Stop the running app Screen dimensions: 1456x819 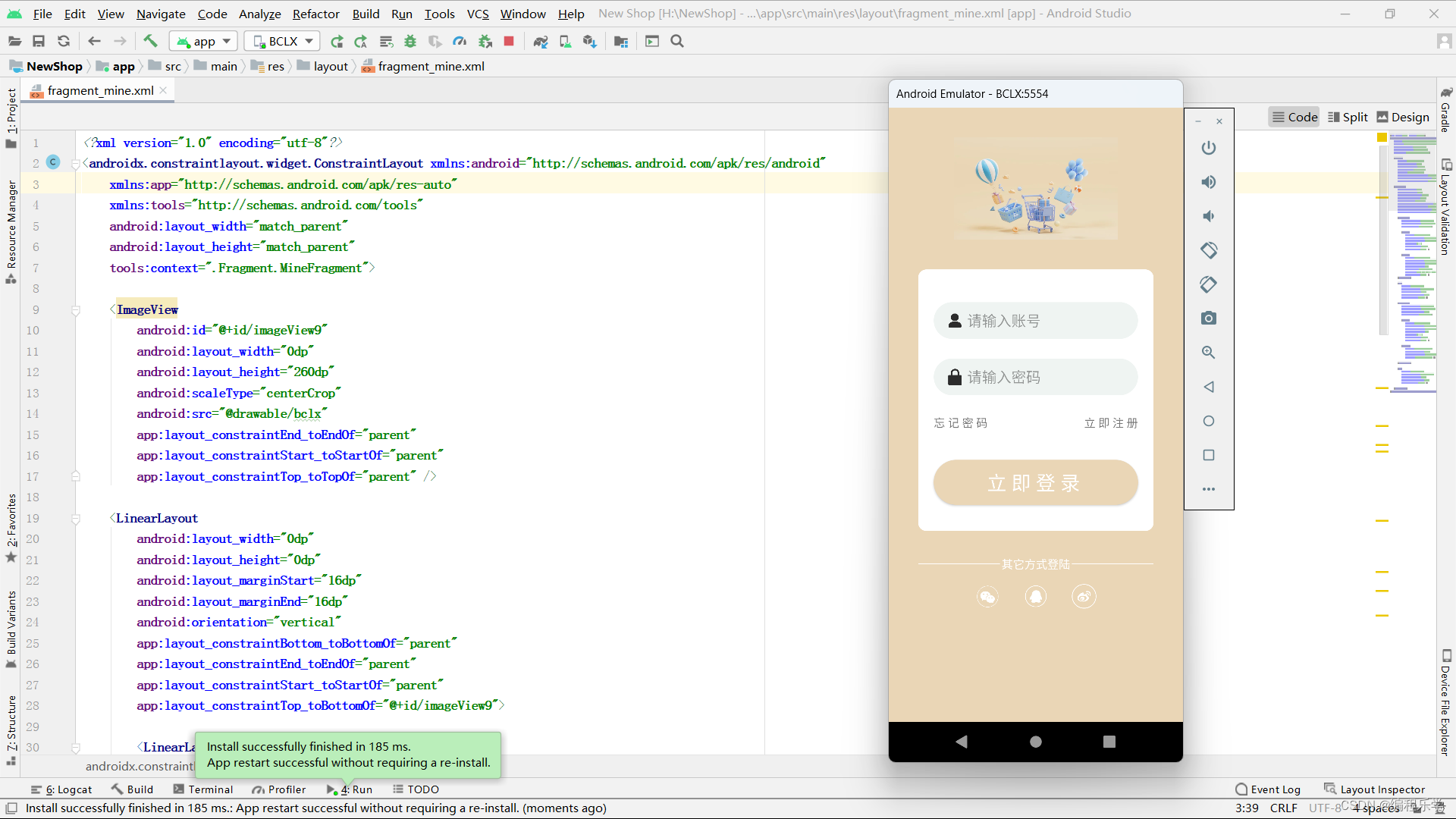click(x=509, y=42)
